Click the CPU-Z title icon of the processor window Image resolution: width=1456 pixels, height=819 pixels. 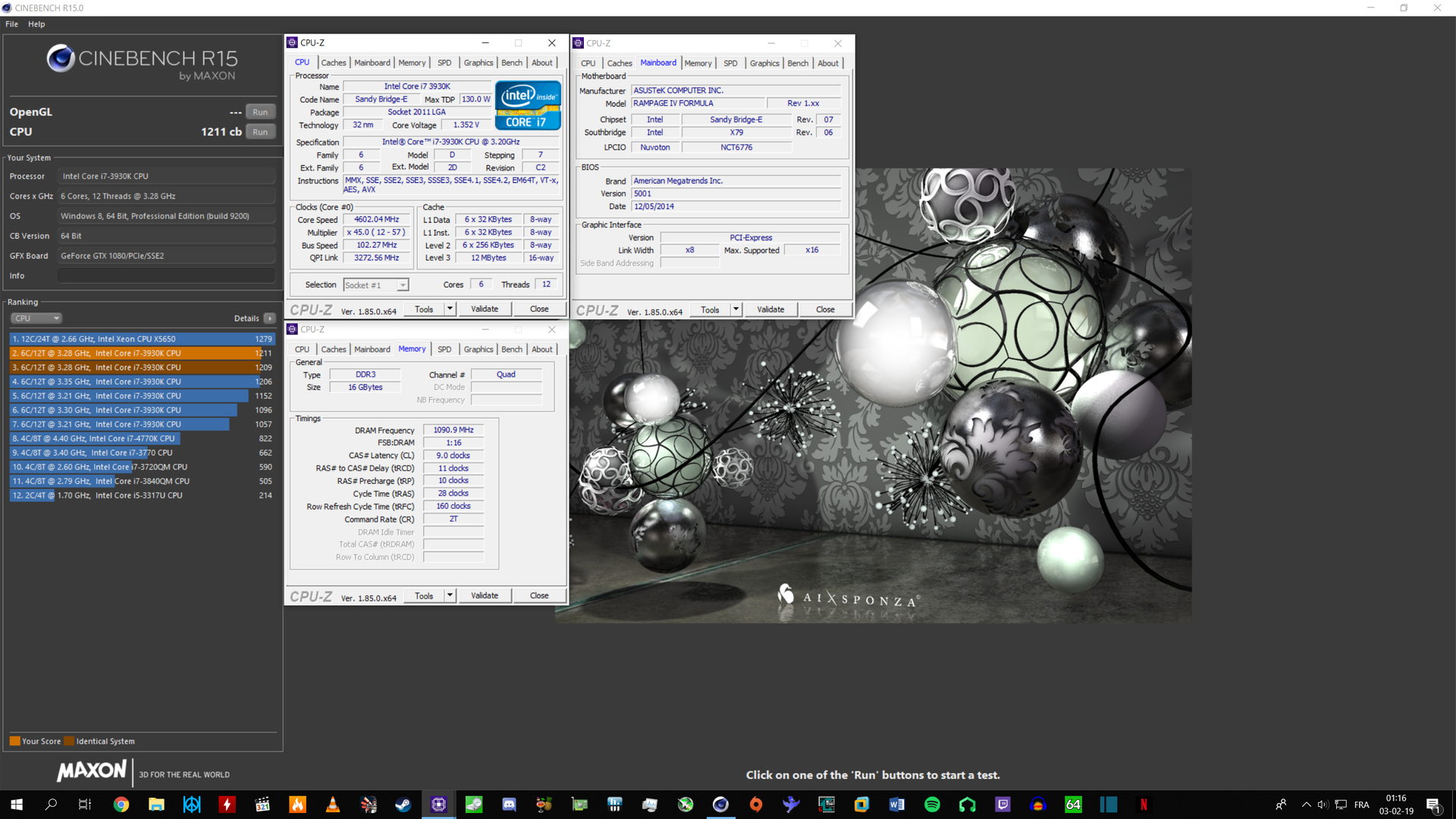(292, 42)
